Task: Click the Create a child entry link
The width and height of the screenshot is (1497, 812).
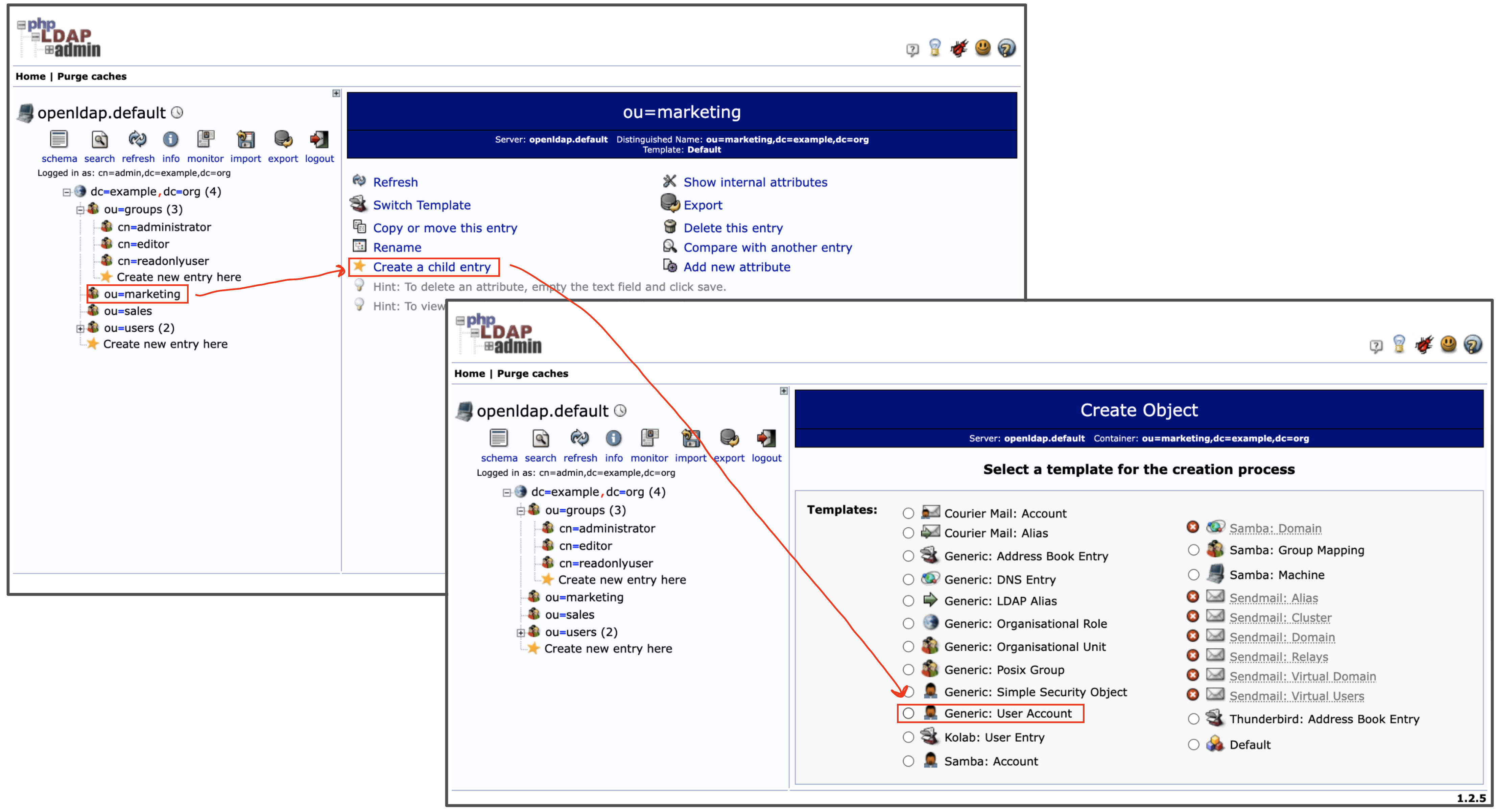Action: pyautogui.click(x=431, y=267)
